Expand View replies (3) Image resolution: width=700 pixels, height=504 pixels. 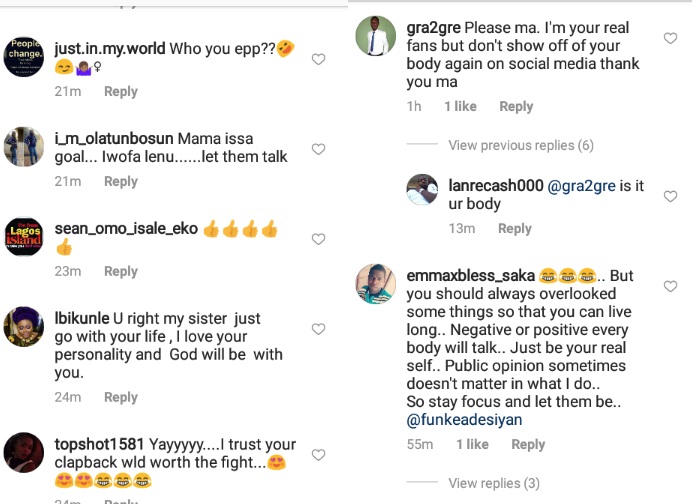click(494, 483)
